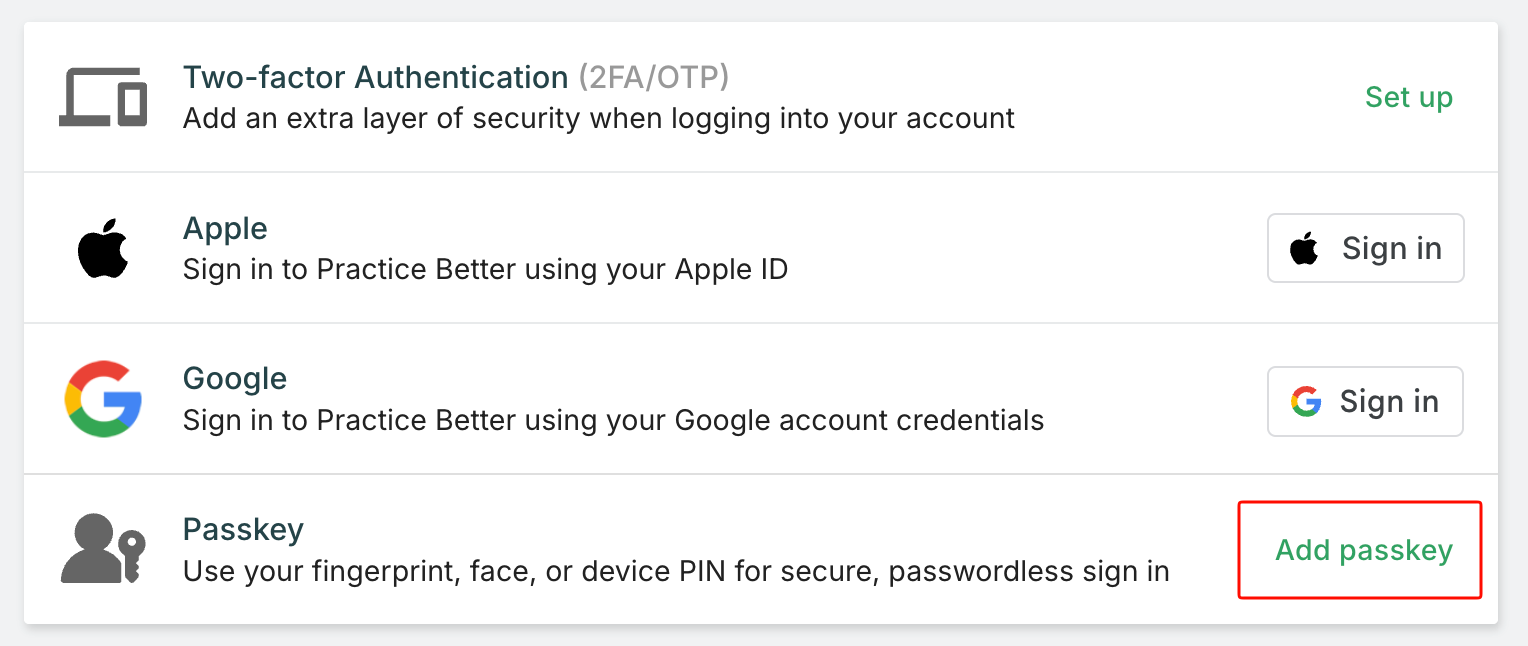
Task: Add a passkey to the account
Action: pos(1363,550)
